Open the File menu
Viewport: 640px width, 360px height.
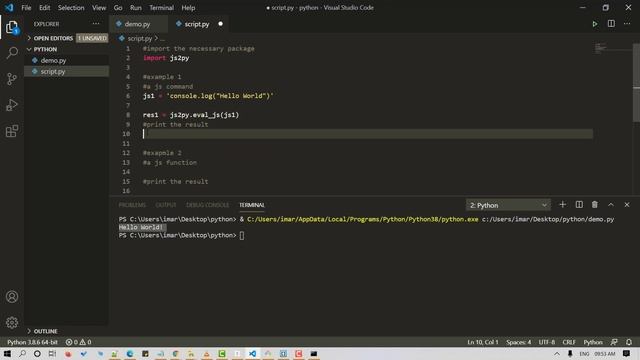pos(26,7)
